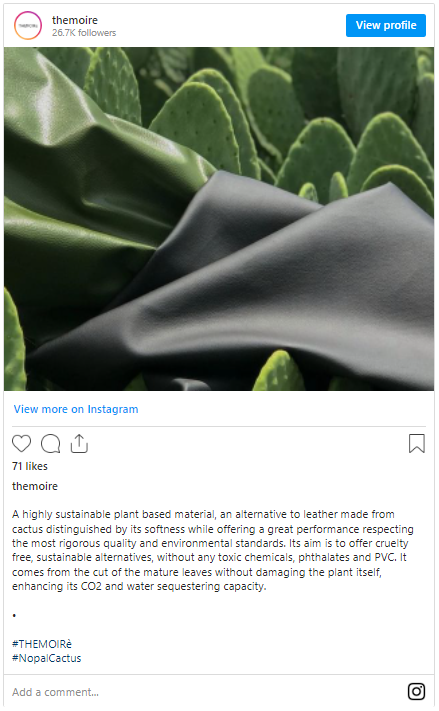Image resolution: width=439 pixels, height=711 pixels.
Task: Click the bullet separator below the caption
Action: tap(15, 615)
